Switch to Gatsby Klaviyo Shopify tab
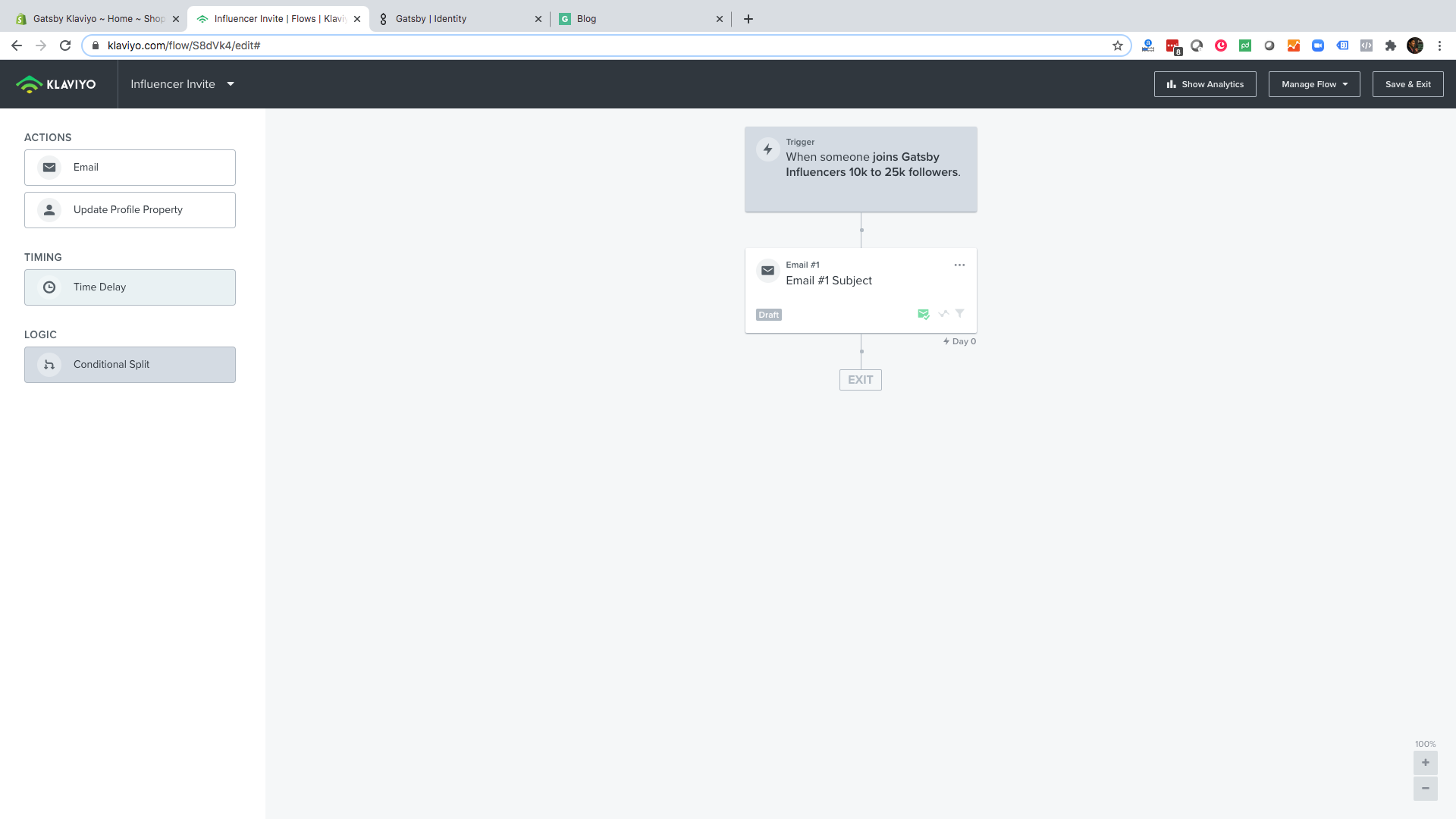 tap(96, 19)
